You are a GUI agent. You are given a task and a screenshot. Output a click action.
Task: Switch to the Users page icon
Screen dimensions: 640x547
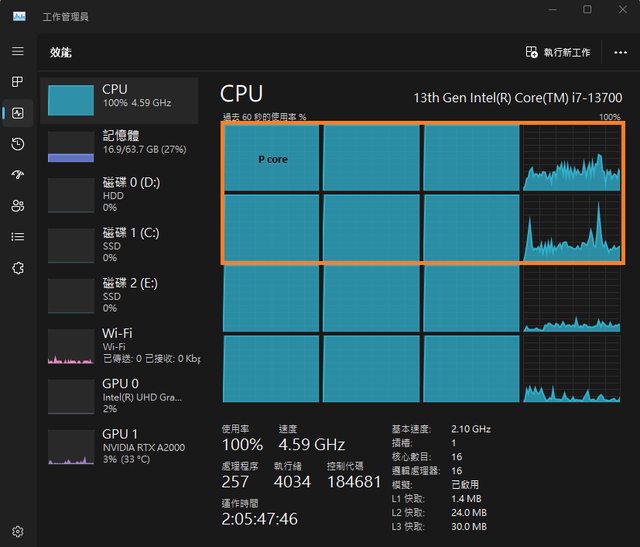18,206
